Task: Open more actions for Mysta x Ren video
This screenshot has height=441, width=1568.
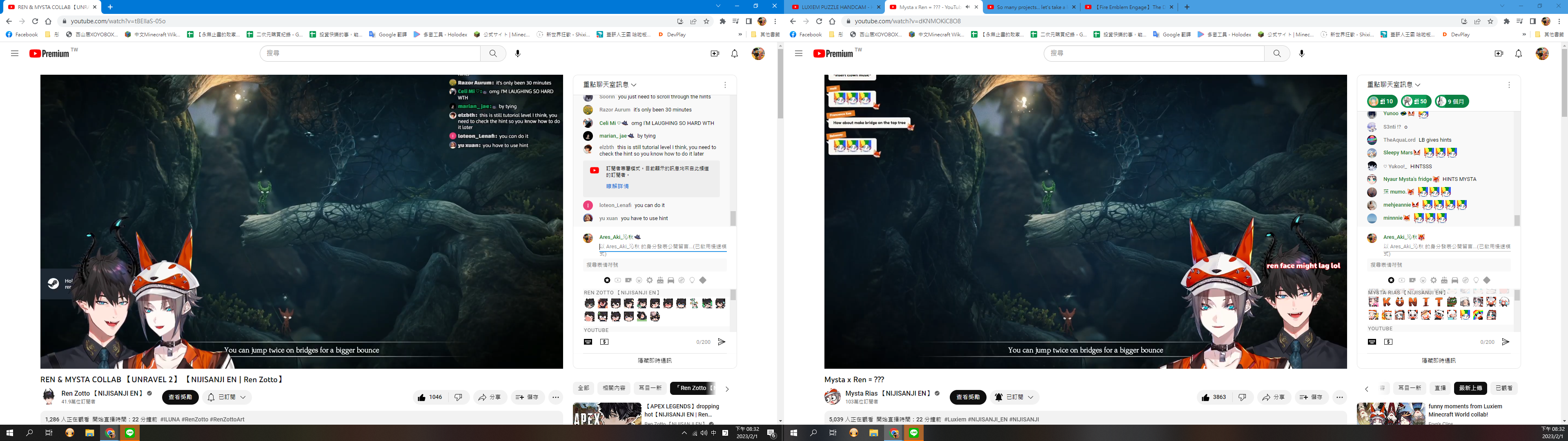Action: [x=1340, y=397]
